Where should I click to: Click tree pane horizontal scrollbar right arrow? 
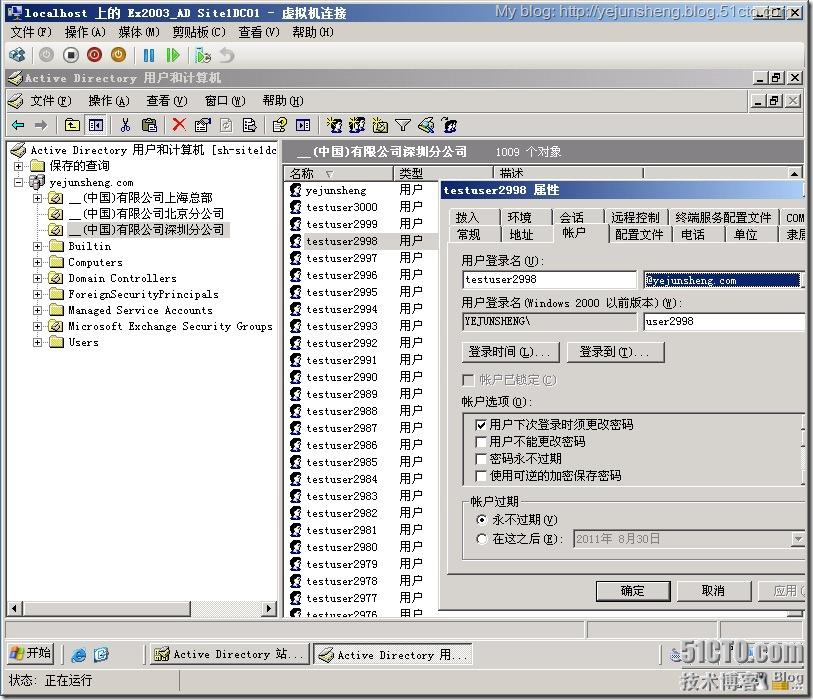pos(269,608)
